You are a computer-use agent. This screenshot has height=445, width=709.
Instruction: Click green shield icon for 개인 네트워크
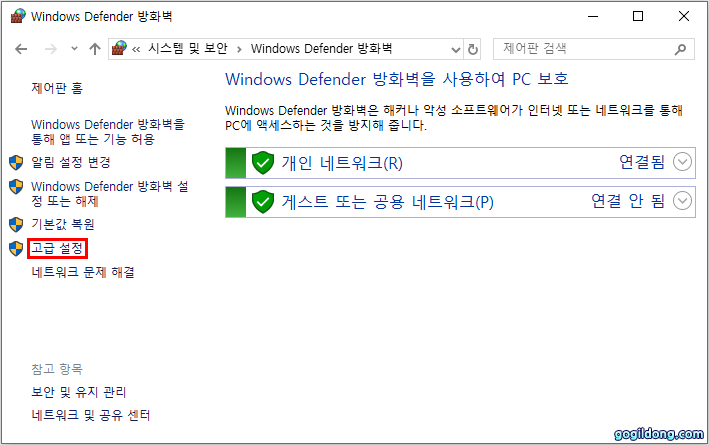pyautogui.click(x=263, y=163)
